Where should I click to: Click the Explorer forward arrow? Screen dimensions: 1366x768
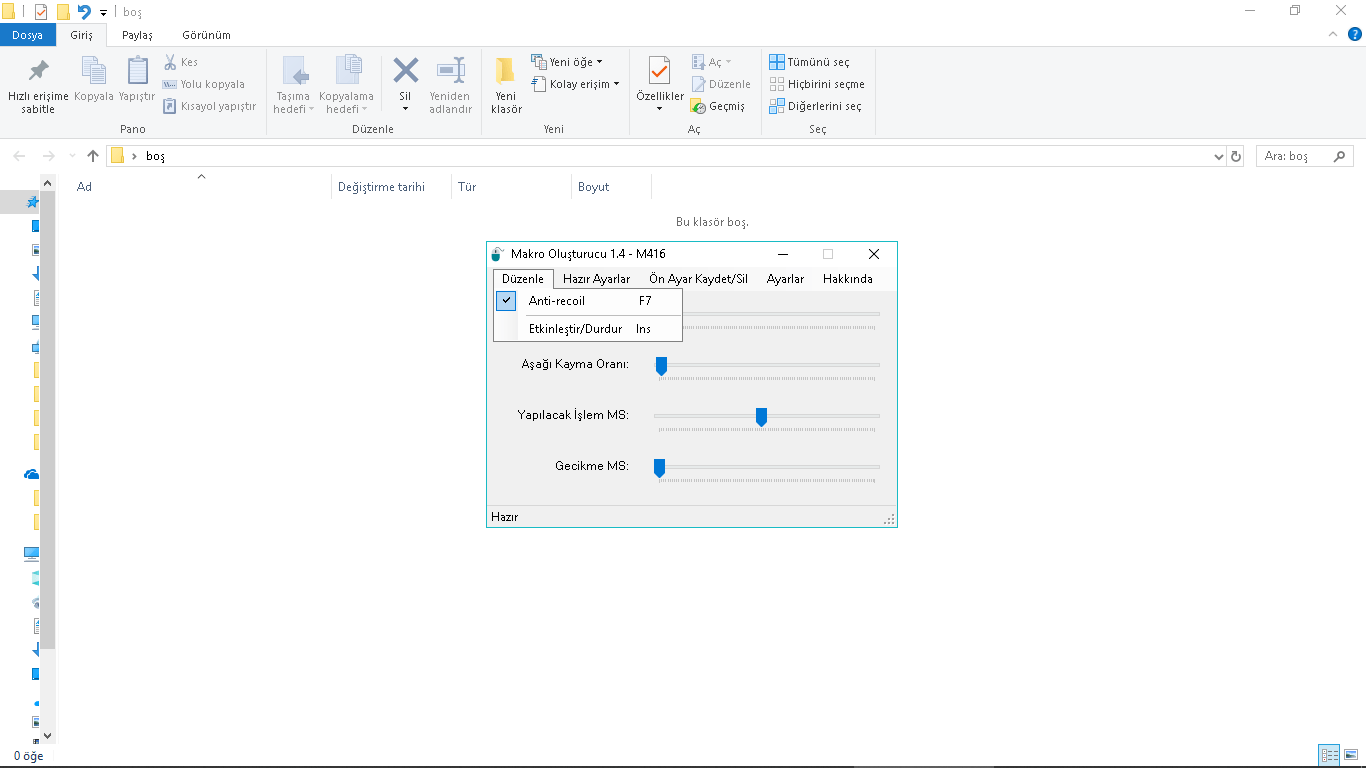coord(48,156)
